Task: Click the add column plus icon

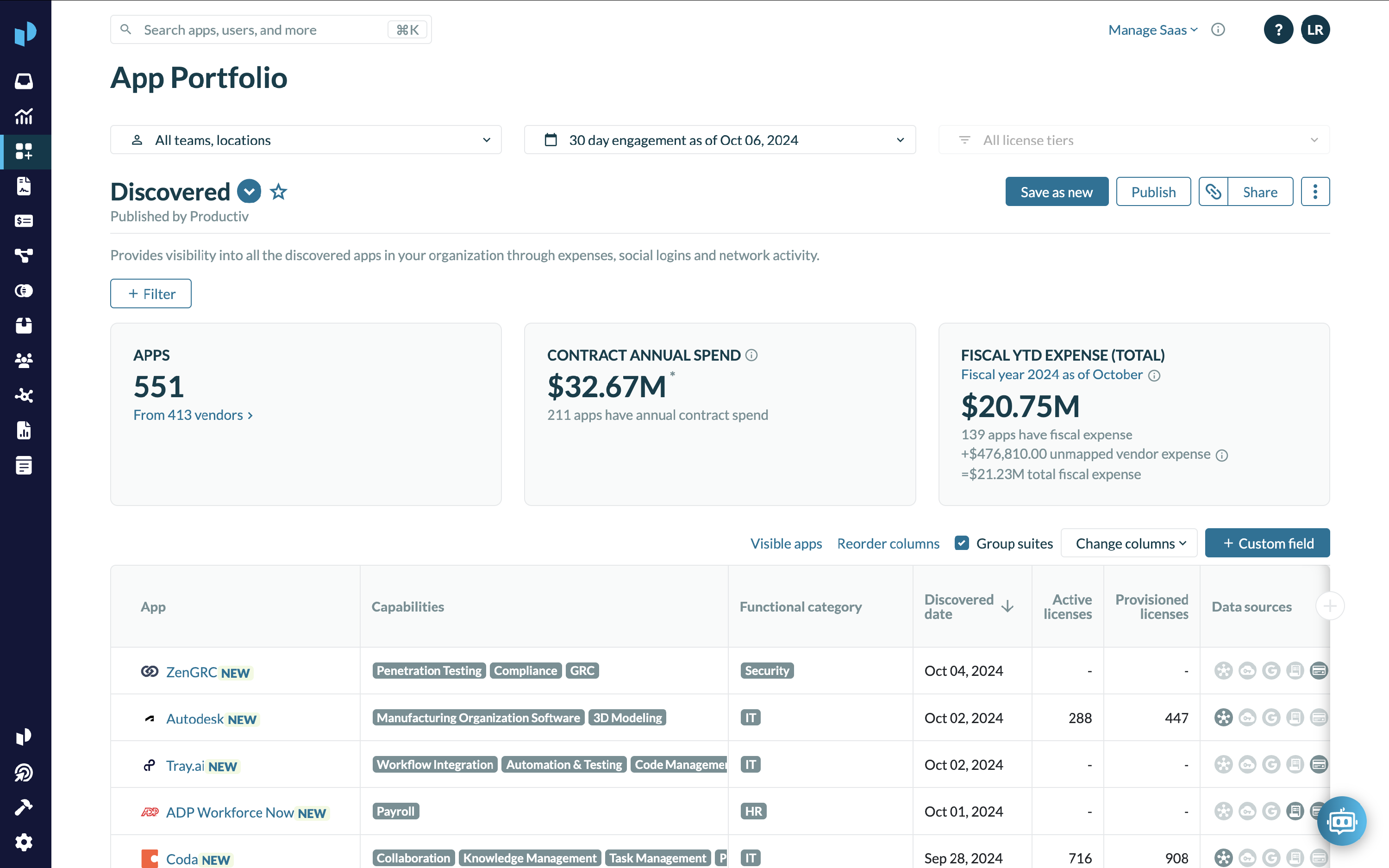Action: tap(1329, 606)
